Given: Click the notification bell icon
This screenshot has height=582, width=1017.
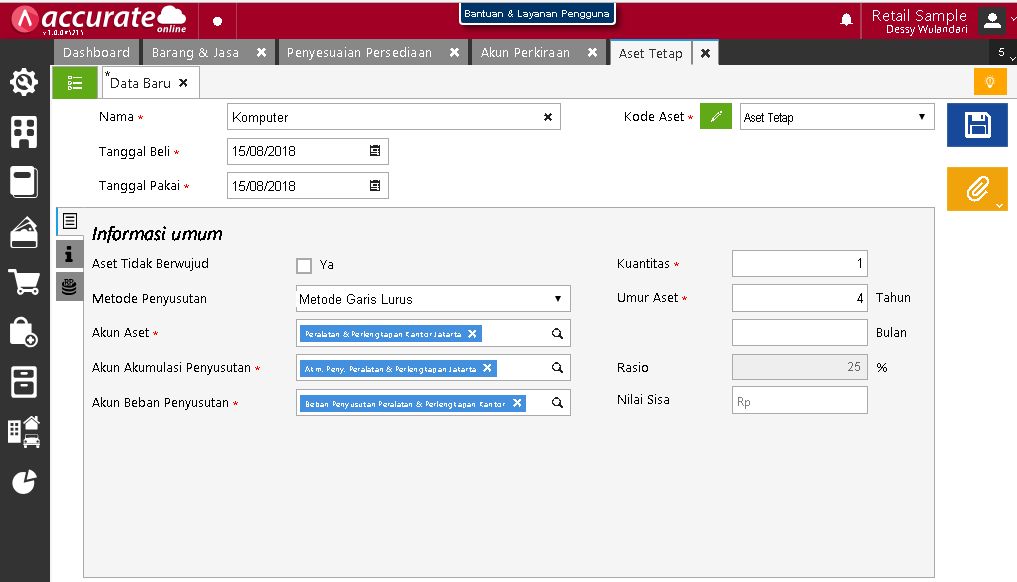Looking at the screenshot, I should (x=846, y=20).
